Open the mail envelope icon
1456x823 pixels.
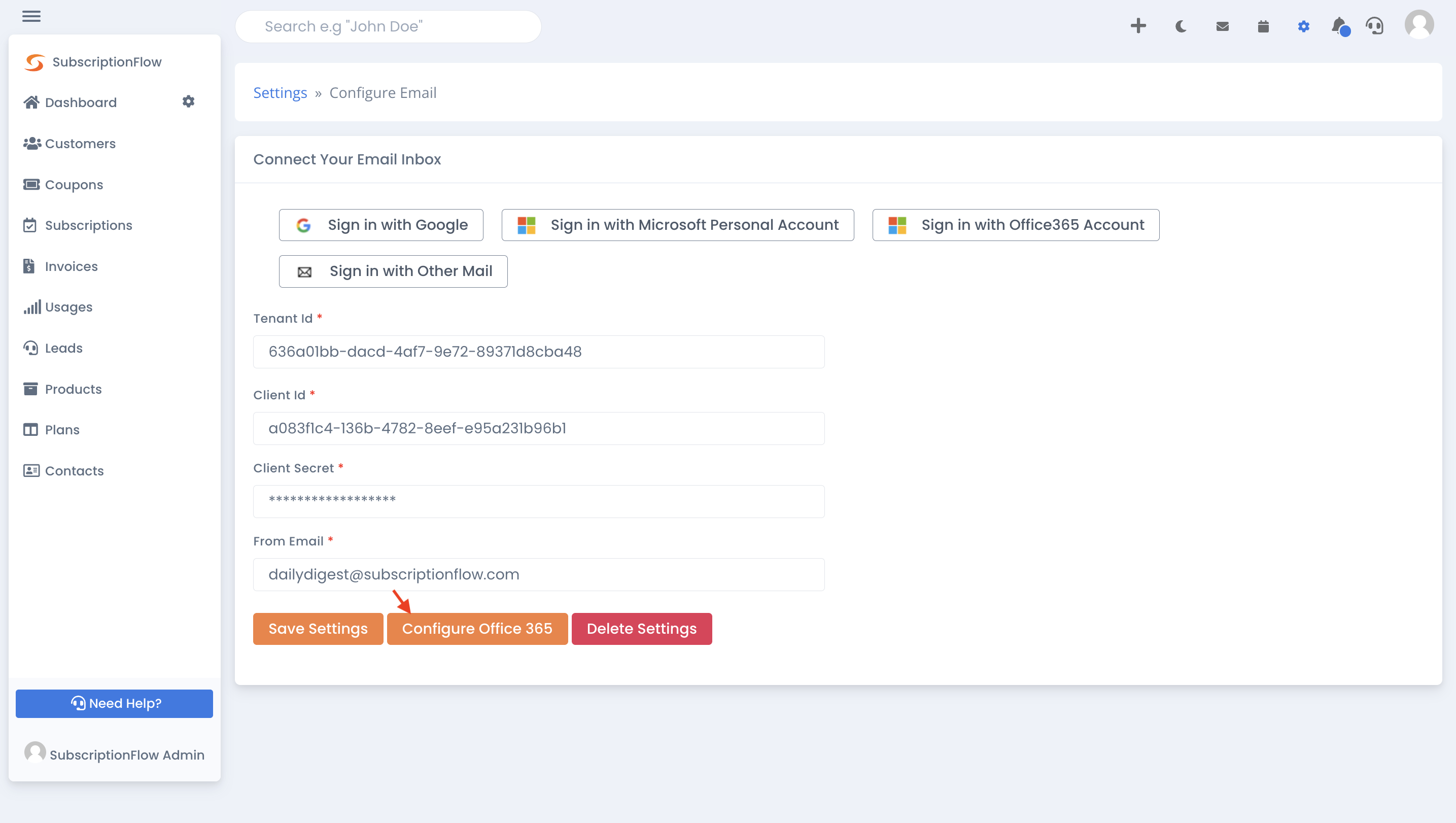pyautogui.click(x=1222, y=26)
